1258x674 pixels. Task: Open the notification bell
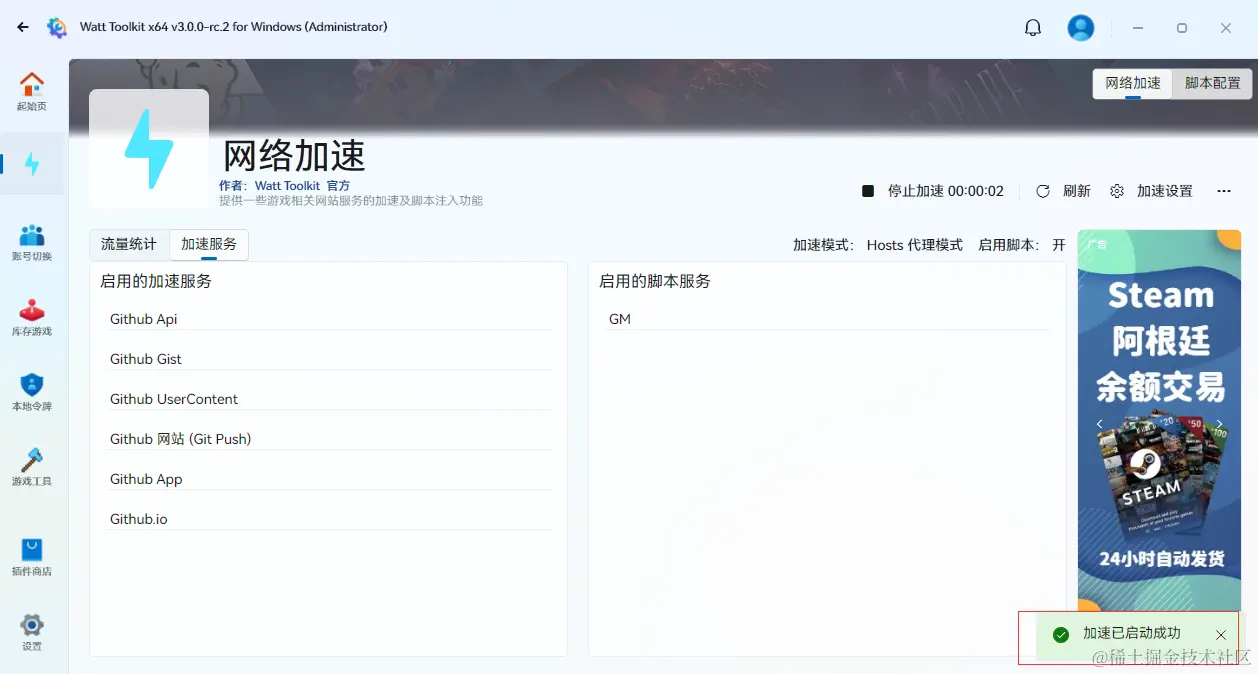[1033, 28]
